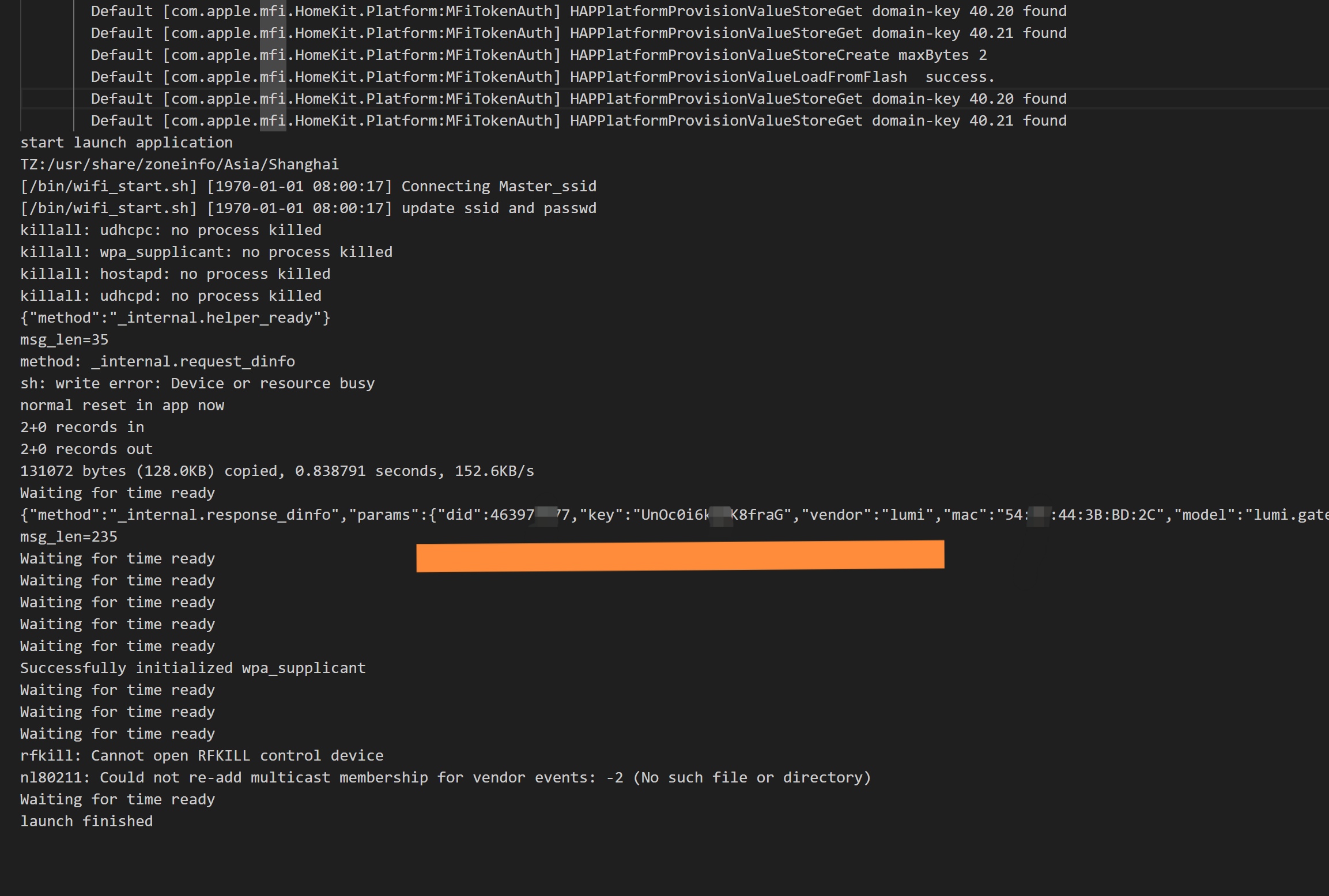
Task: Click 'method: _internal.request_dinfo' line
Action: pyautogui.click(x=157, y=361)
